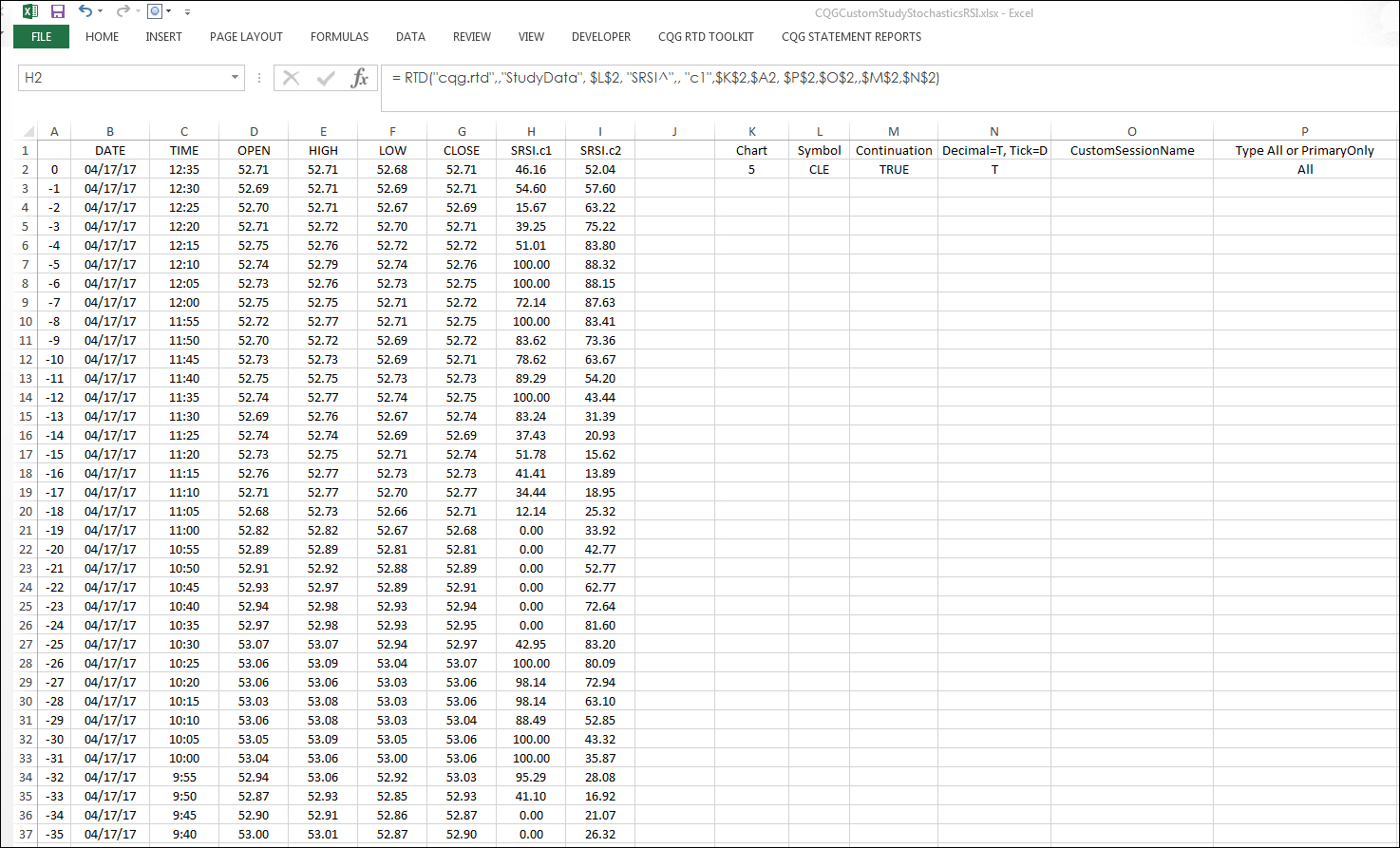
Task: Select column H header
Action: [531, 131]
